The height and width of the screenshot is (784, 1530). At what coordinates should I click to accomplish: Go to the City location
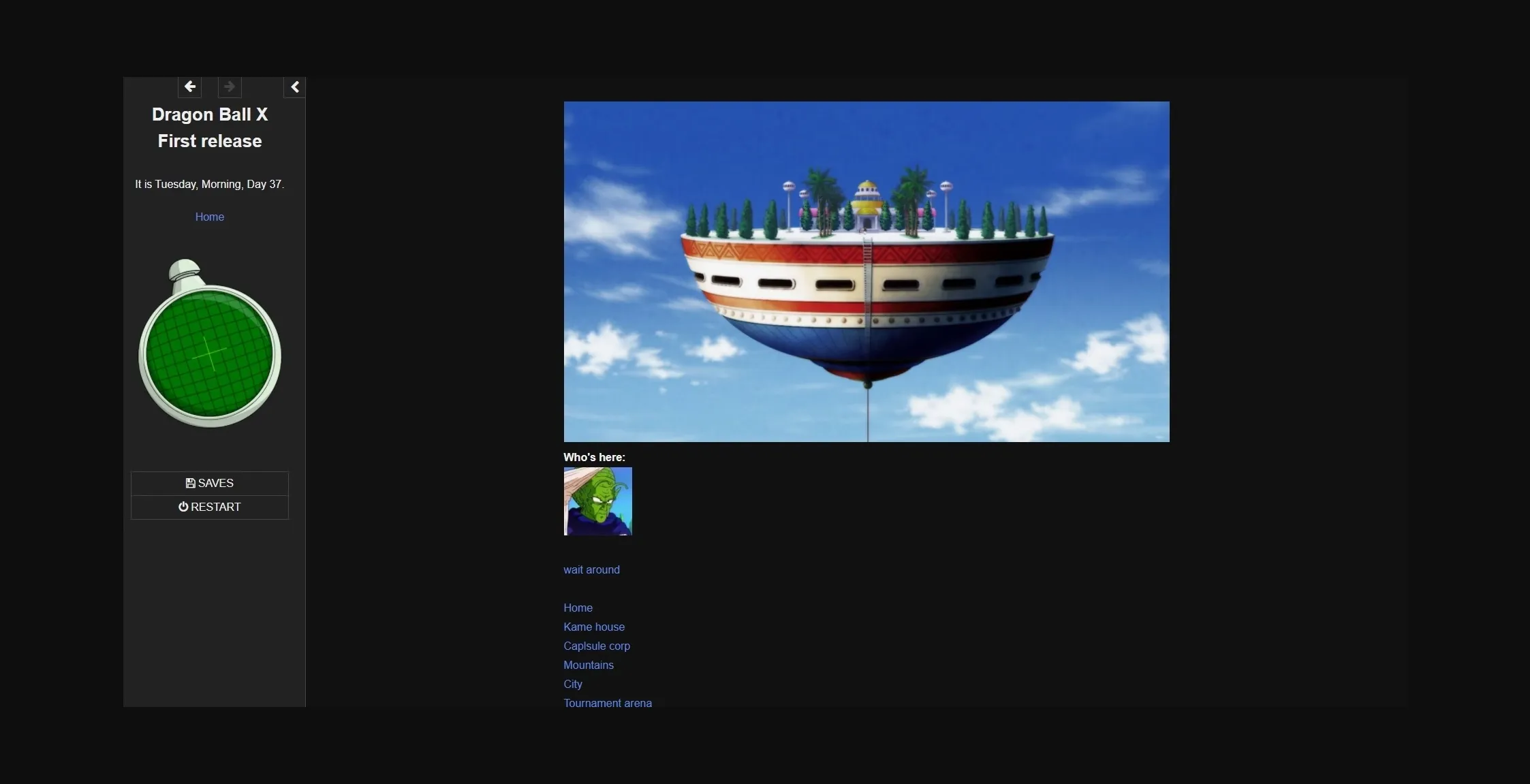pyautogui.click(x=572, y=684)
